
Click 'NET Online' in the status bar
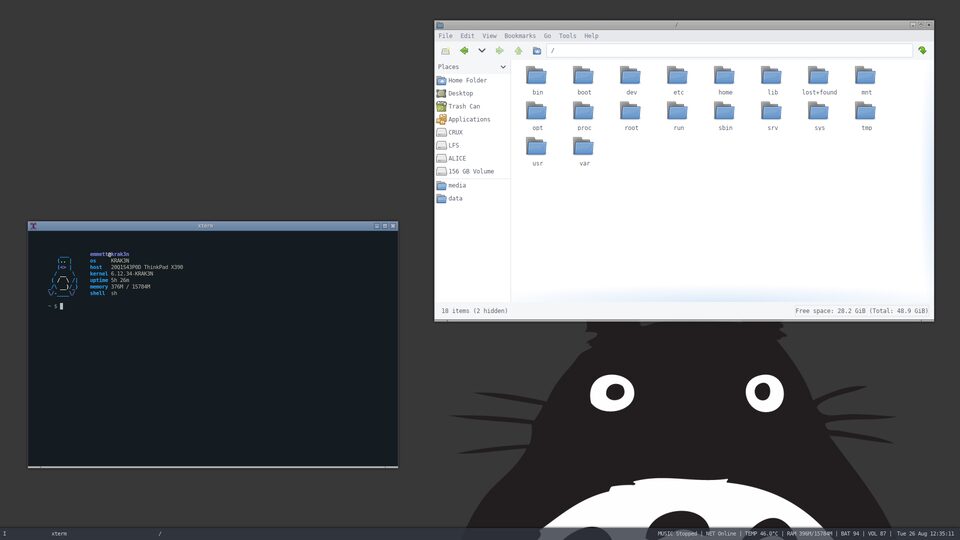coord(721,534)
